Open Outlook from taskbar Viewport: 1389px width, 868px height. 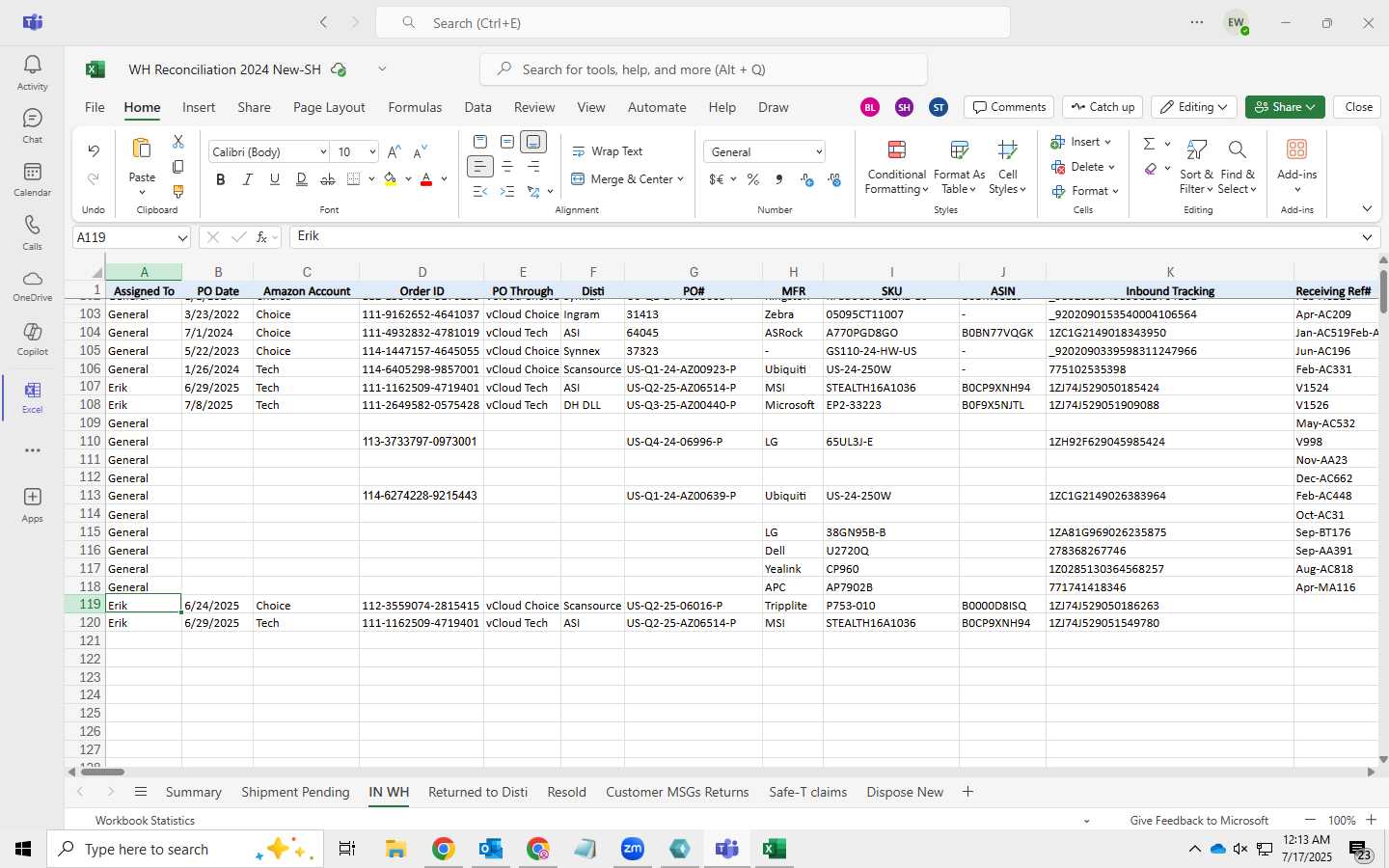tap(490, 849)
